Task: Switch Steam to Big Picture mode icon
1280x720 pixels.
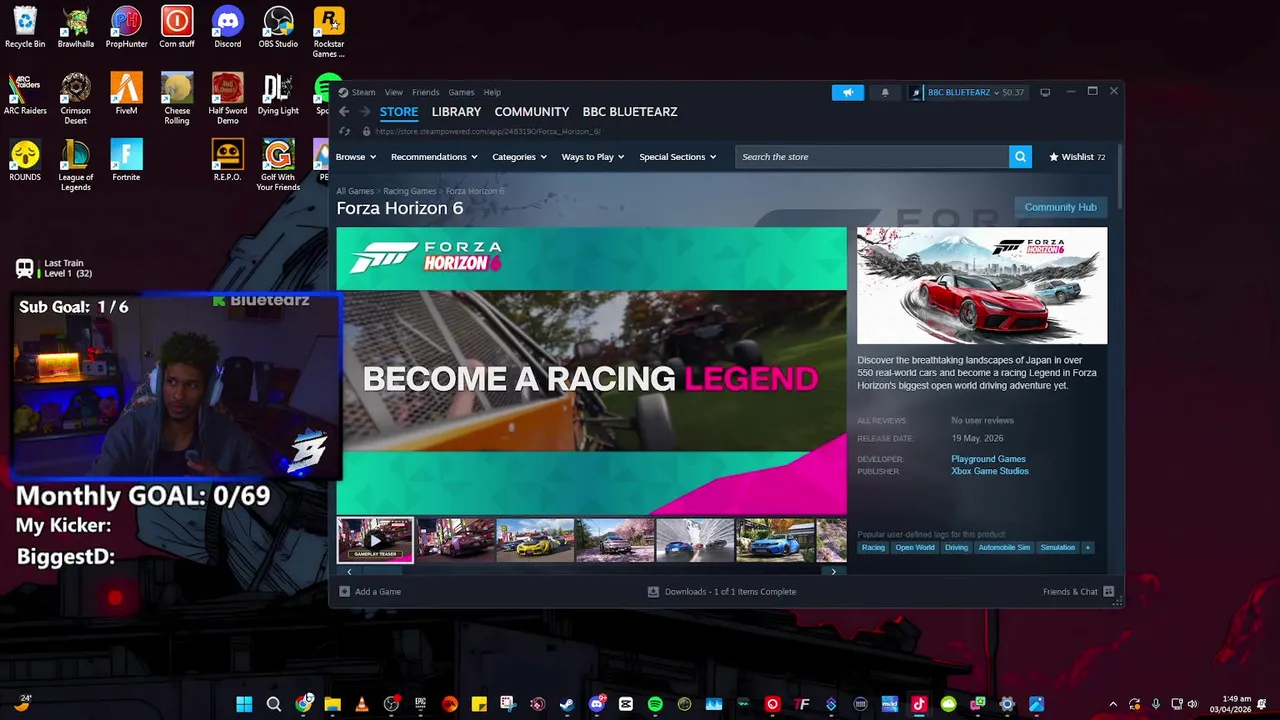Action: [1045, 92]
